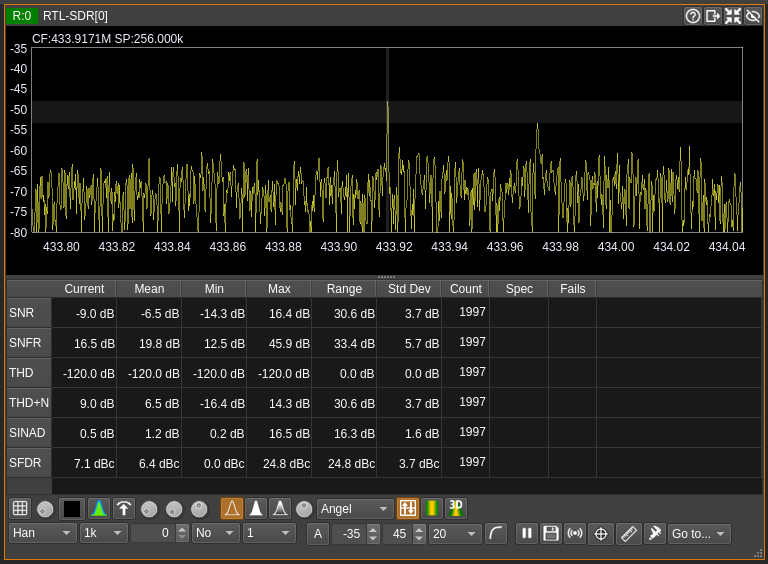Click the Count column header
Screen dimensions: 768x564
click(x=466, y=289)
